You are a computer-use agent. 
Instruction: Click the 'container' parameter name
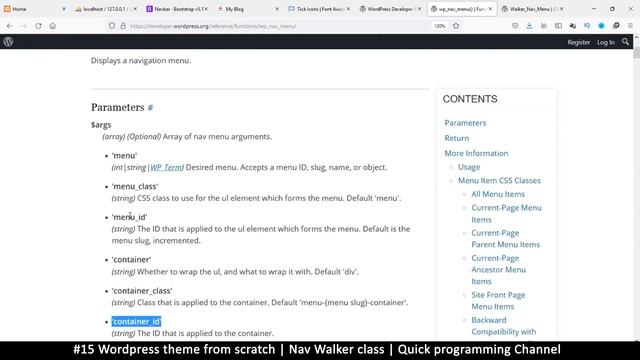[x=131, y=260]
